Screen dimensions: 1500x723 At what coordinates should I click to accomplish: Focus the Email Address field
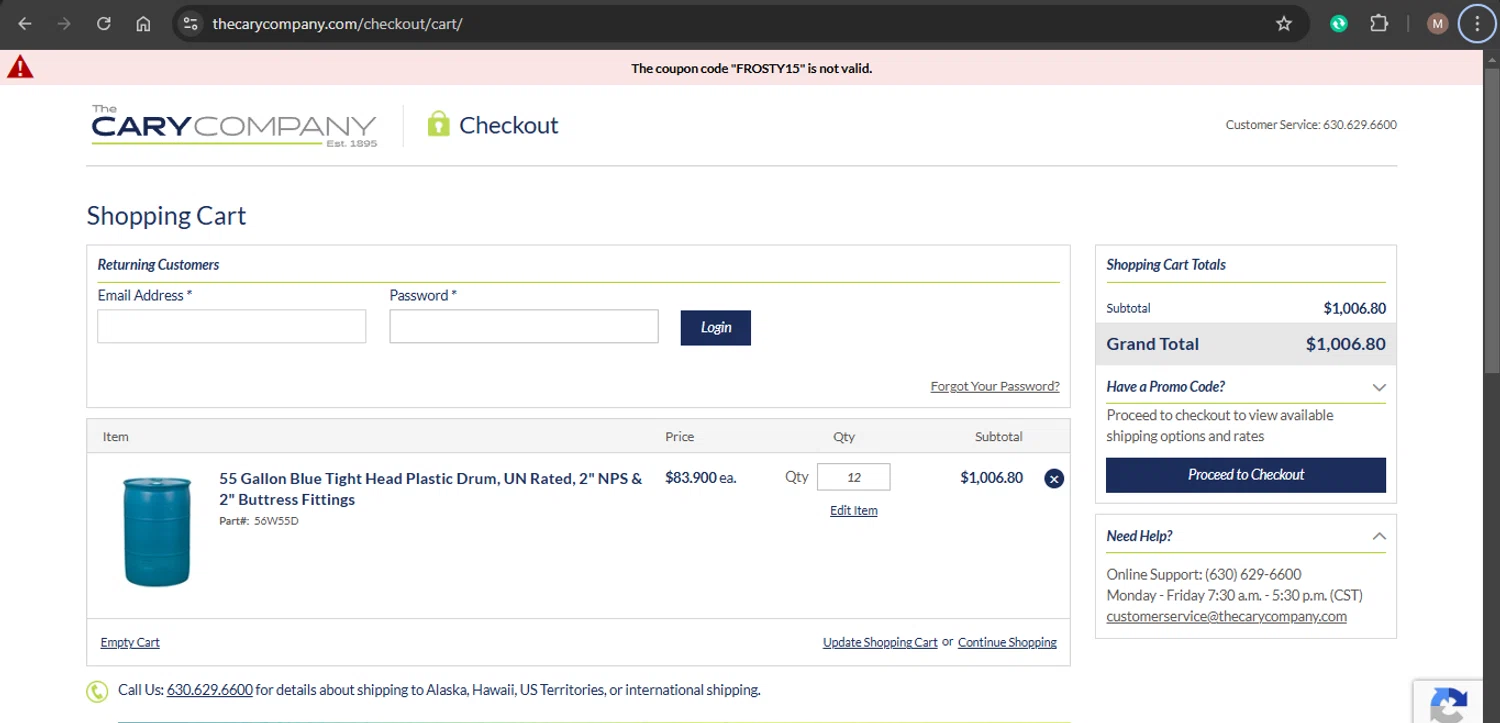[232, 326]
